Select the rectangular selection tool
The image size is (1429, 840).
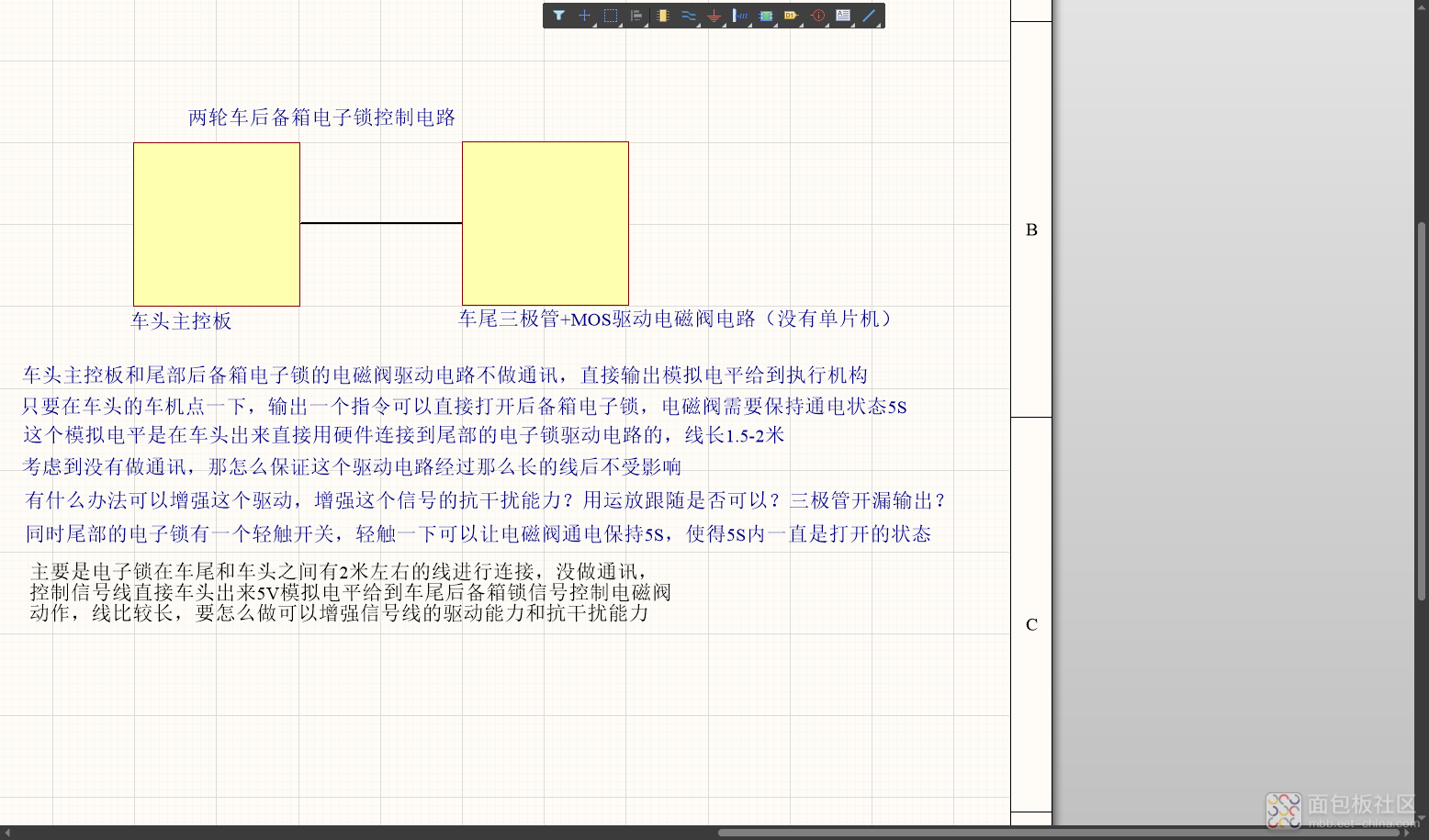(x=609, y=16)
